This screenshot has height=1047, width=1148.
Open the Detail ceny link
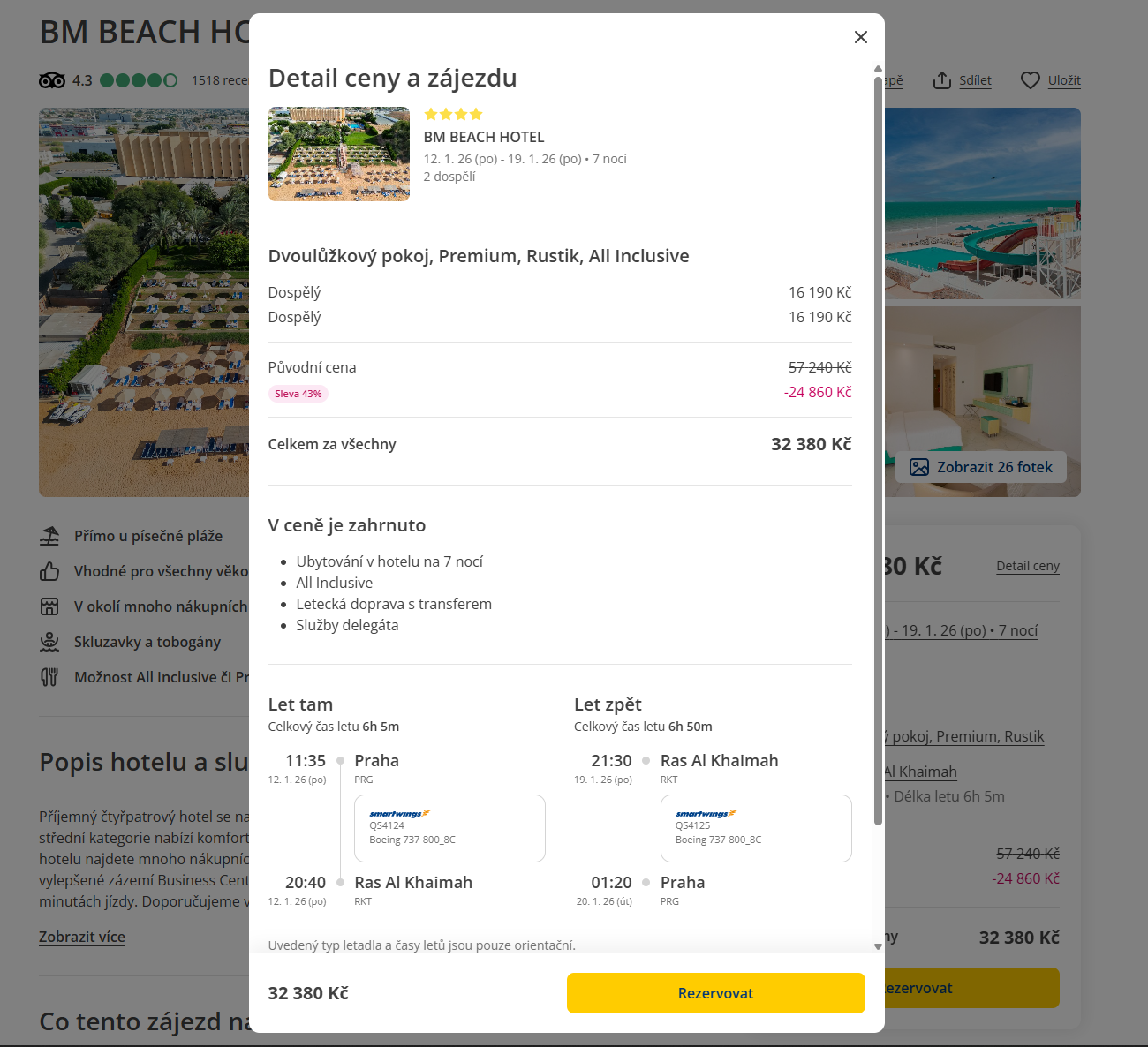1027,566
